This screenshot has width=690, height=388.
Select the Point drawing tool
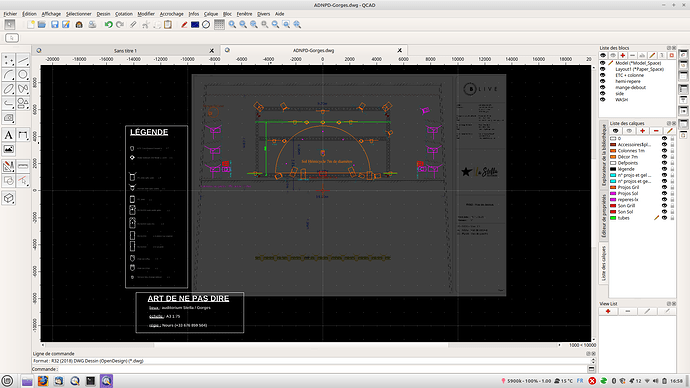click(x=8, y=60)
